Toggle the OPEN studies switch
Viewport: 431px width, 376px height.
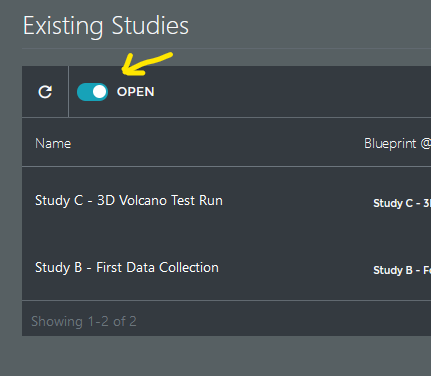(92, 92)
